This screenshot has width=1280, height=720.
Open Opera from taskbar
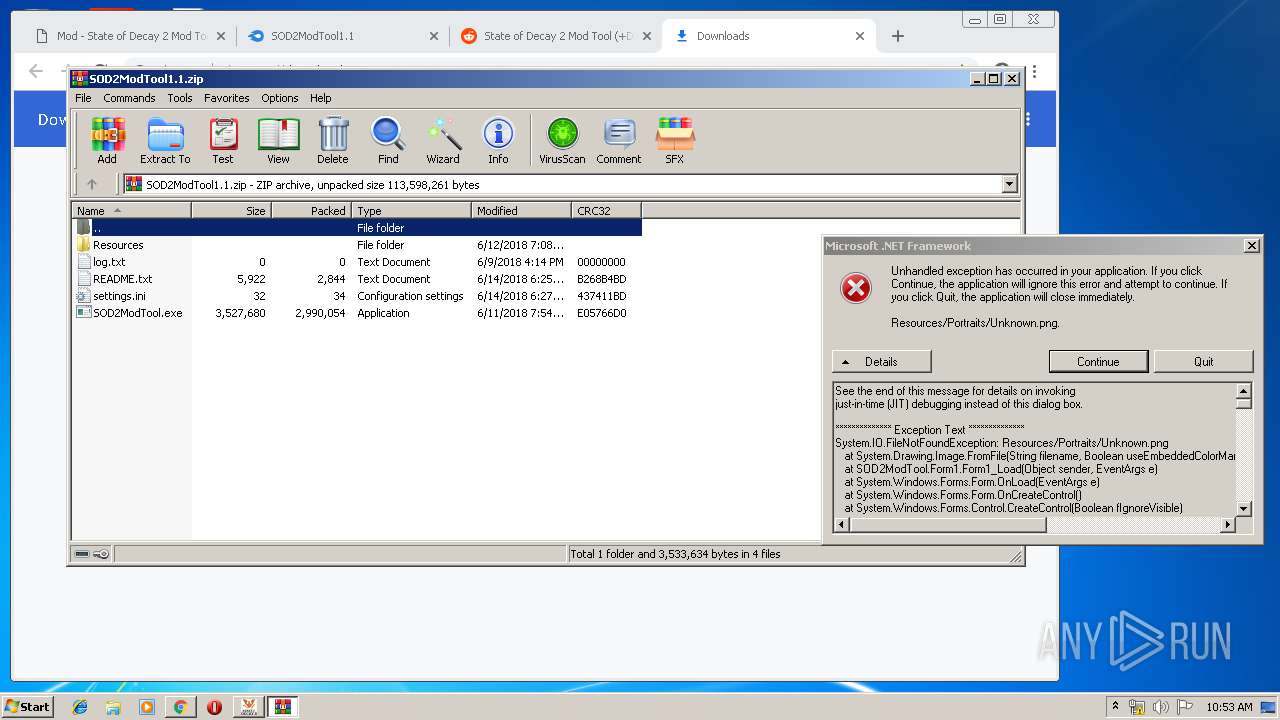pyautogui.click(x=214, y=707)
